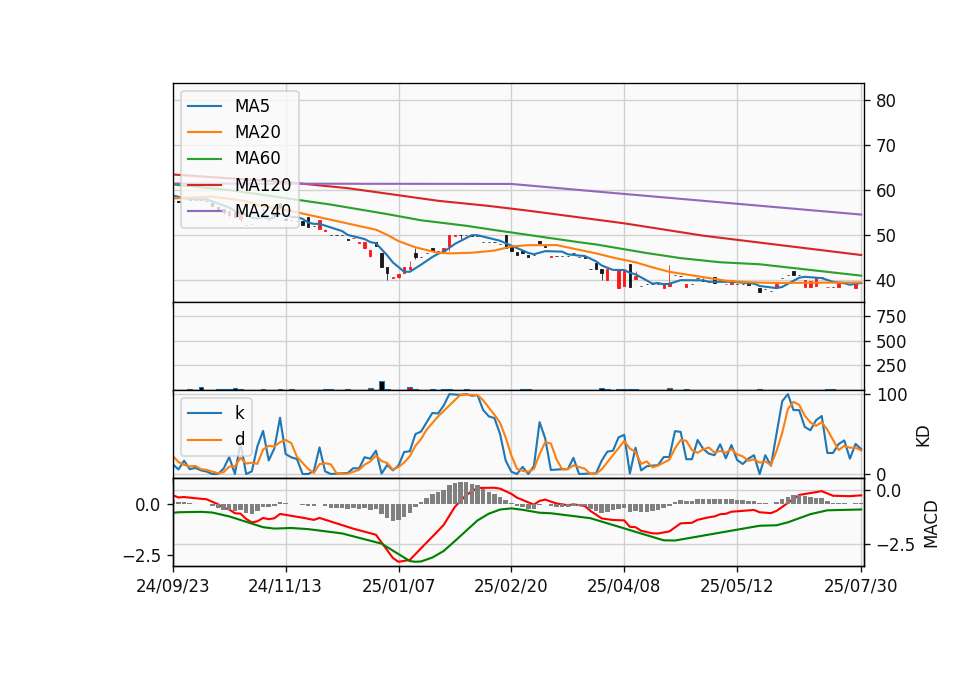Click the left MACD axis value 0.0

pos(148,505)
